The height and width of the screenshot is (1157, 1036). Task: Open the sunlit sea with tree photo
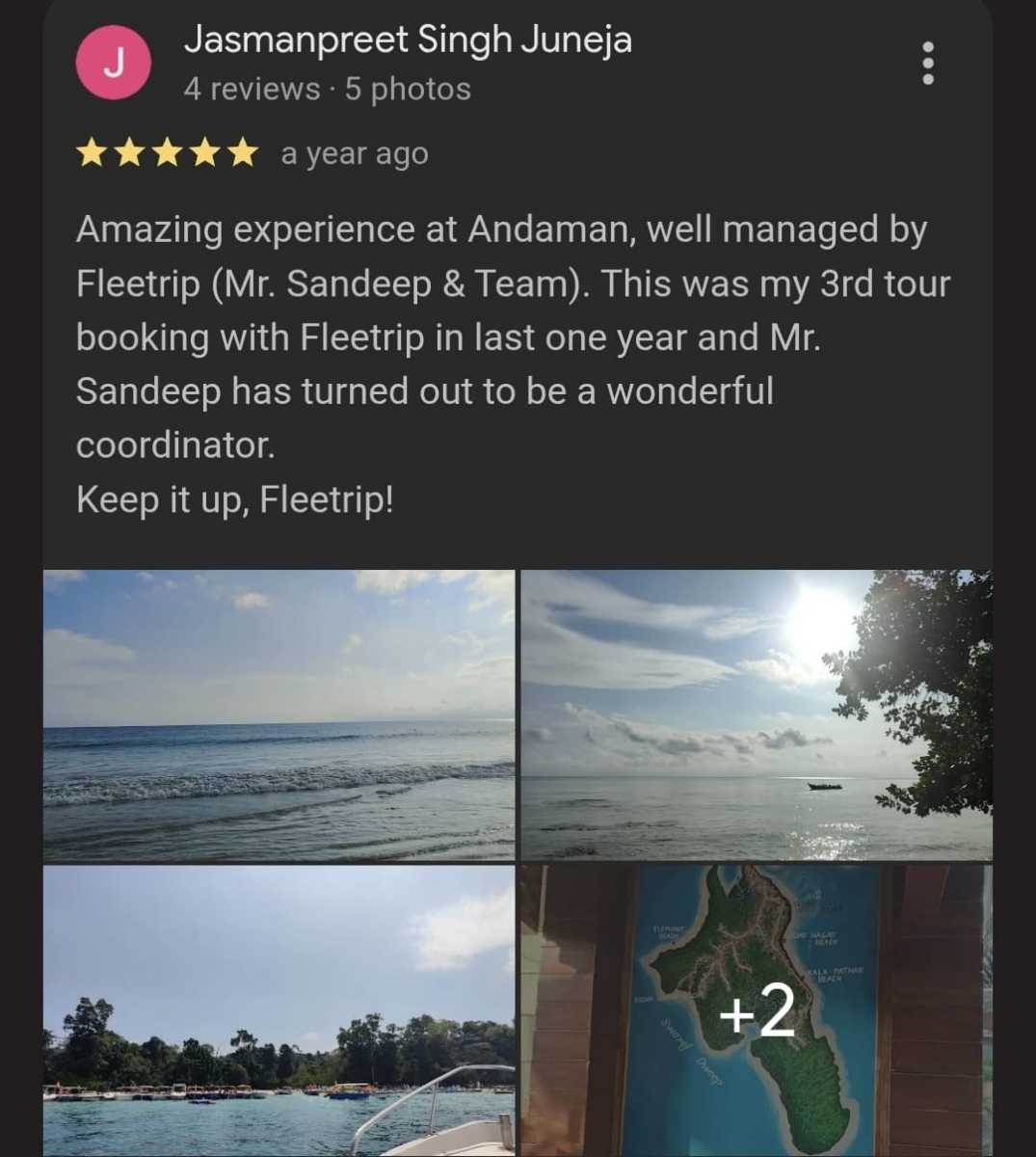click(x=757, y=714)
